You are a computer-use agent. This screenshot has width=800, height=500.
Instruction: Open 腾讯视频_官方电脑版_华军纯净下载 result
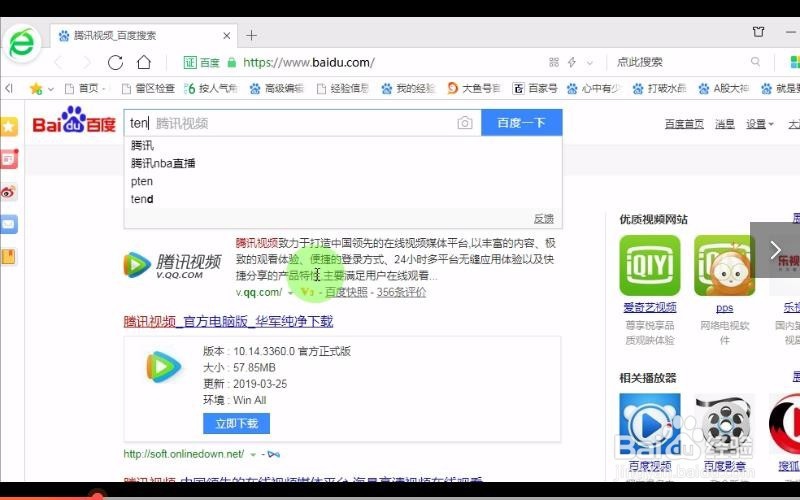(x=228, y=321)
